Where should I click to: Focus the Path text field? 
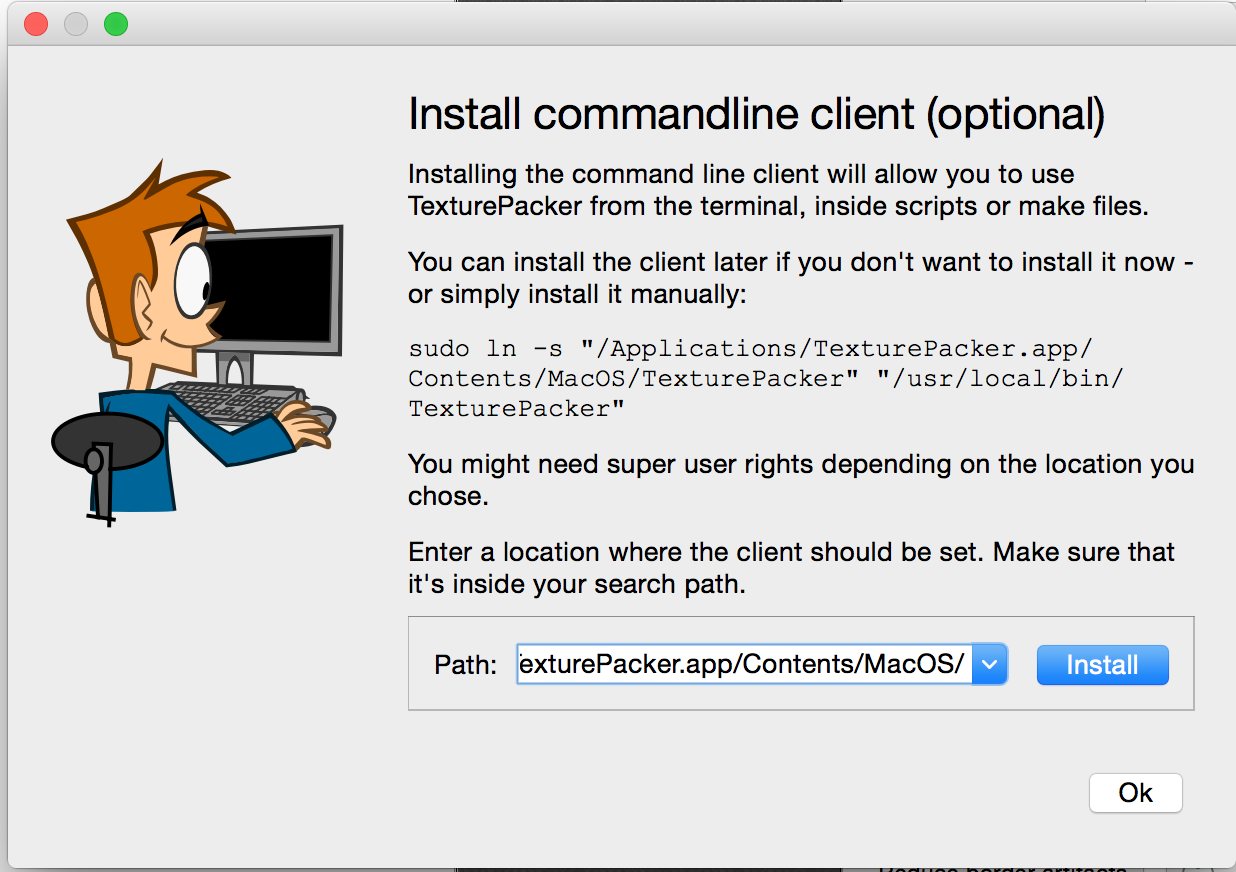[745, 665]
